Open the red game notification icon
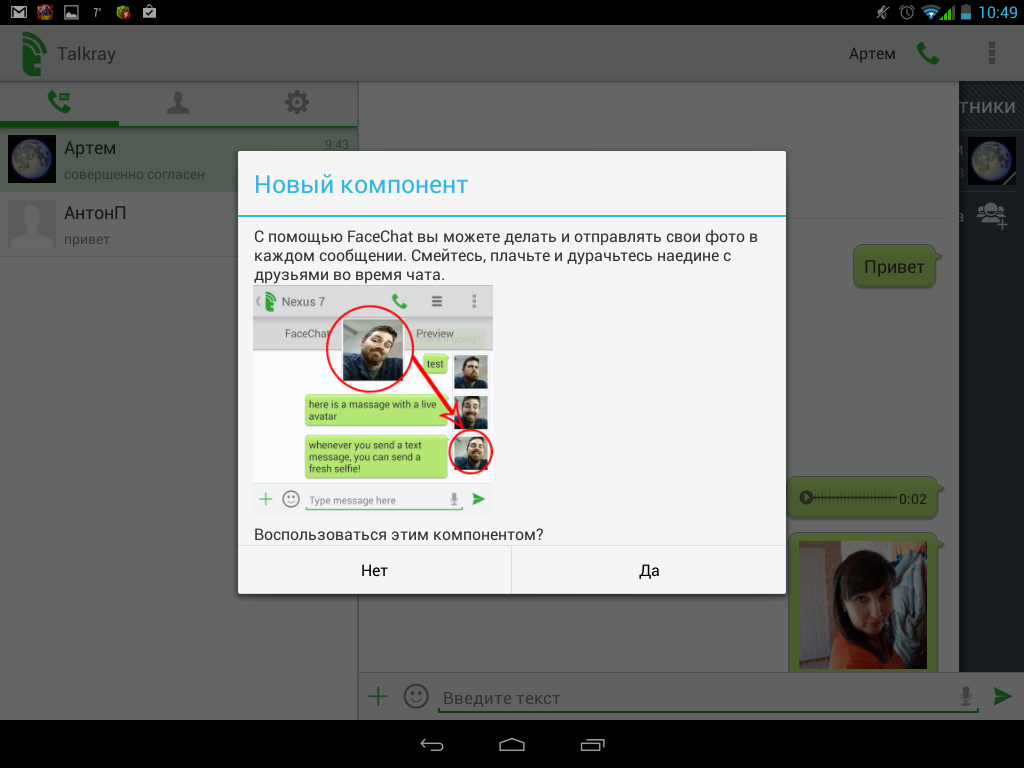The width and height of the screenshot is (1024, 768). coord(44,12)
